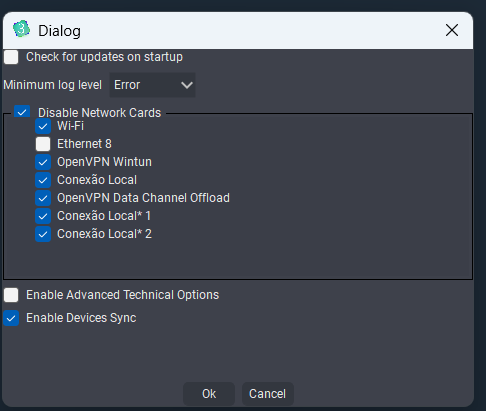Toggle the Conexão Local checkbox

(43, 180)
